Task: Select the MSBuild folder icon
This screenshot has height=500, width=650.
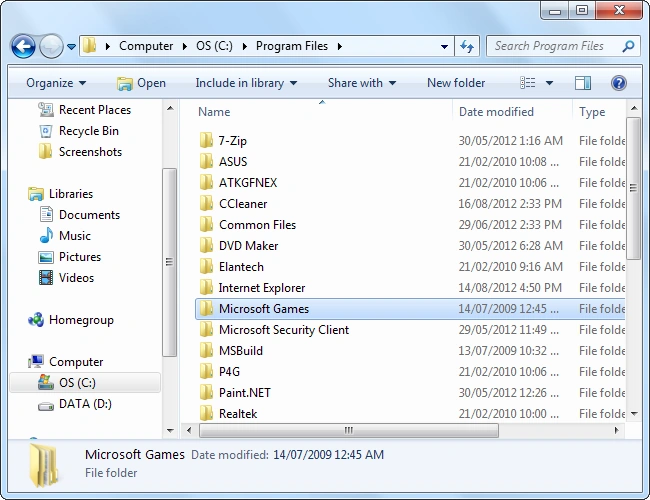Action: click(x=206, y=351)
